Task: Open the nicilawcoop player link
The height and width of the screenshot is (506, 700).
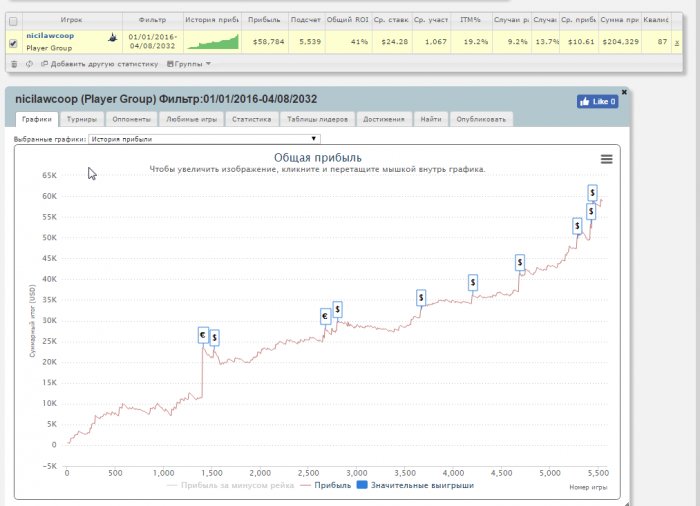Action: pos(50,35)
